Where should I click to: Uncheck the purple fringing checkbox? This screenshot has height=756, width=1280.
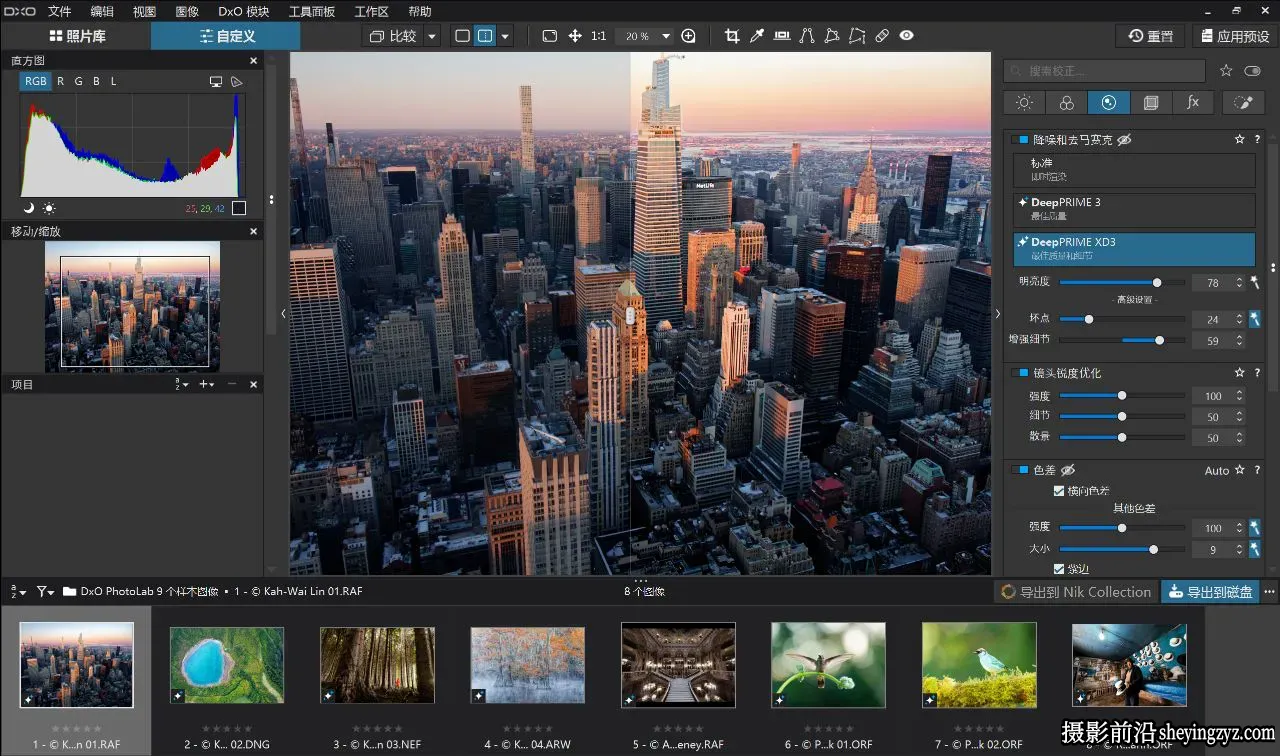tap(1059, 569)
